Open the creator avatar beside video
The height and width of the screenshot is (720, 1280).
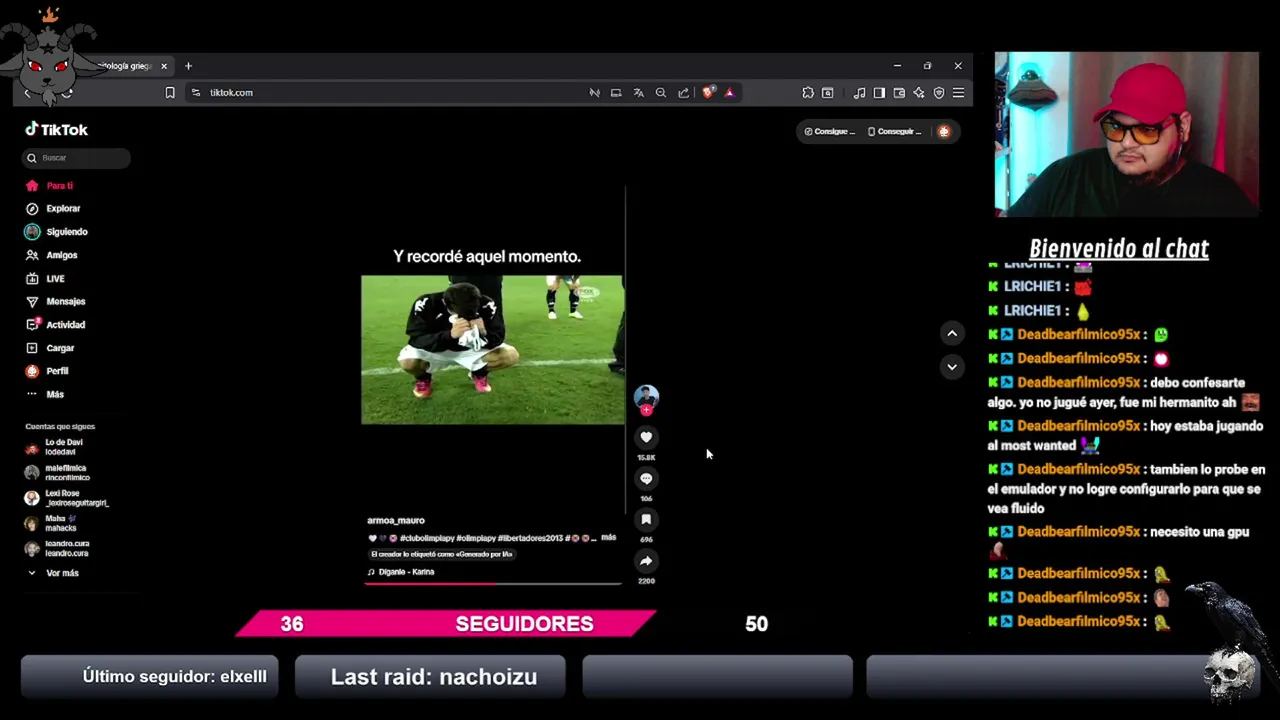[x=646, y=396]
